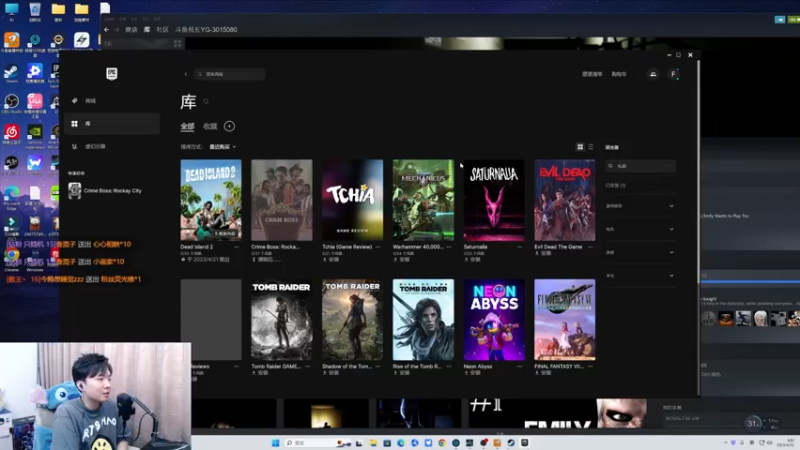Open Neon Abyss game cover
This screenshot has width=800, height=450.
pos(494,319)
